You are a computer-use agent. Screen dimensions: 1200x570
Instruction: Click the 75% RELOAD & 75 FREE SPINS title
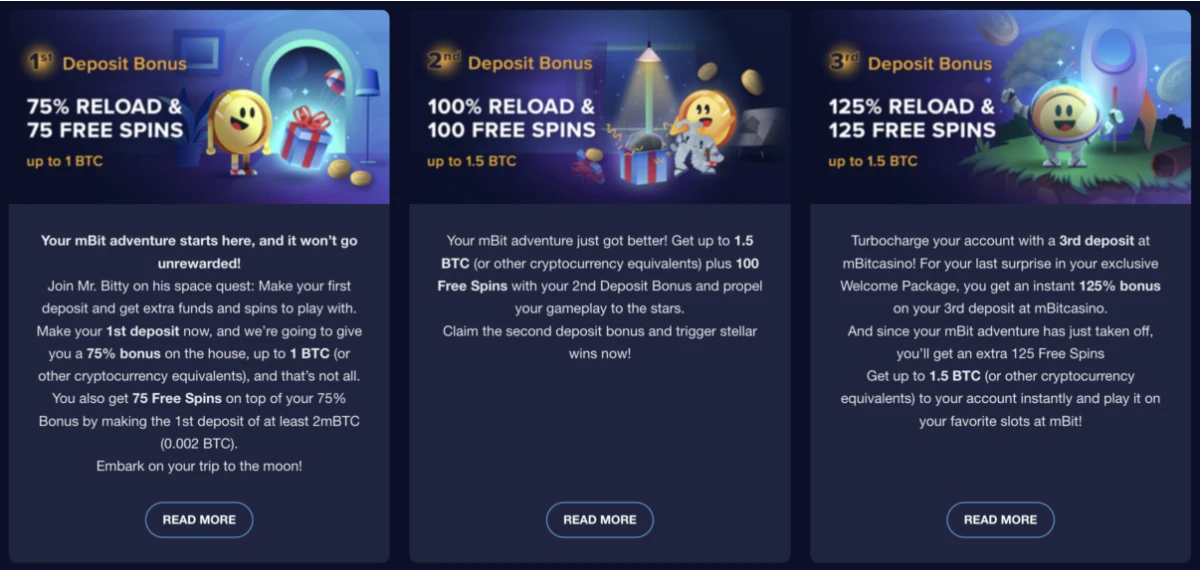[x=105, y=118]
